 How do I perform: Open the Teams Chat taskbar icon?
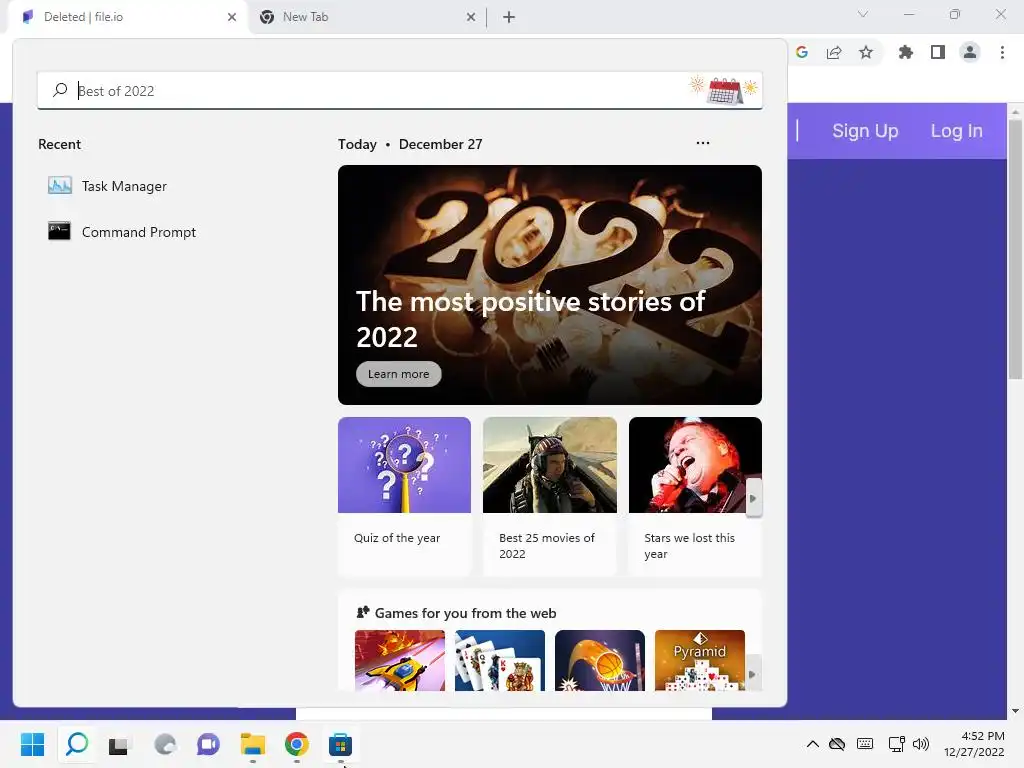208,744
